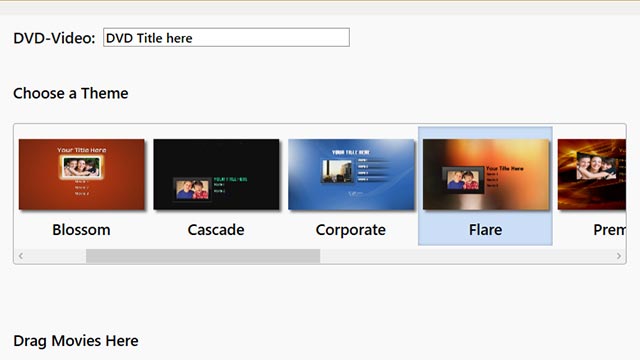Click the DVD-Video label
The image size is (640, 360).
[x=54, y=38]
